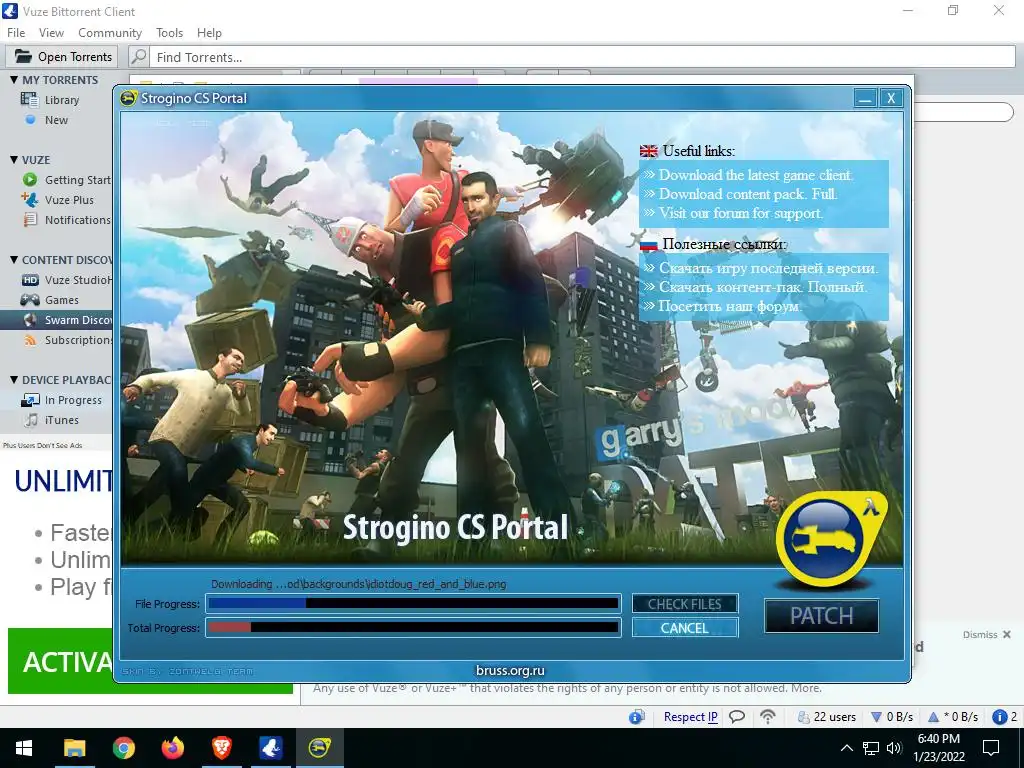Open the Library icon in Vuze sidebar
Image resolution: width=1024 pixels, height=768 pixels.
(x=29, y=100)
